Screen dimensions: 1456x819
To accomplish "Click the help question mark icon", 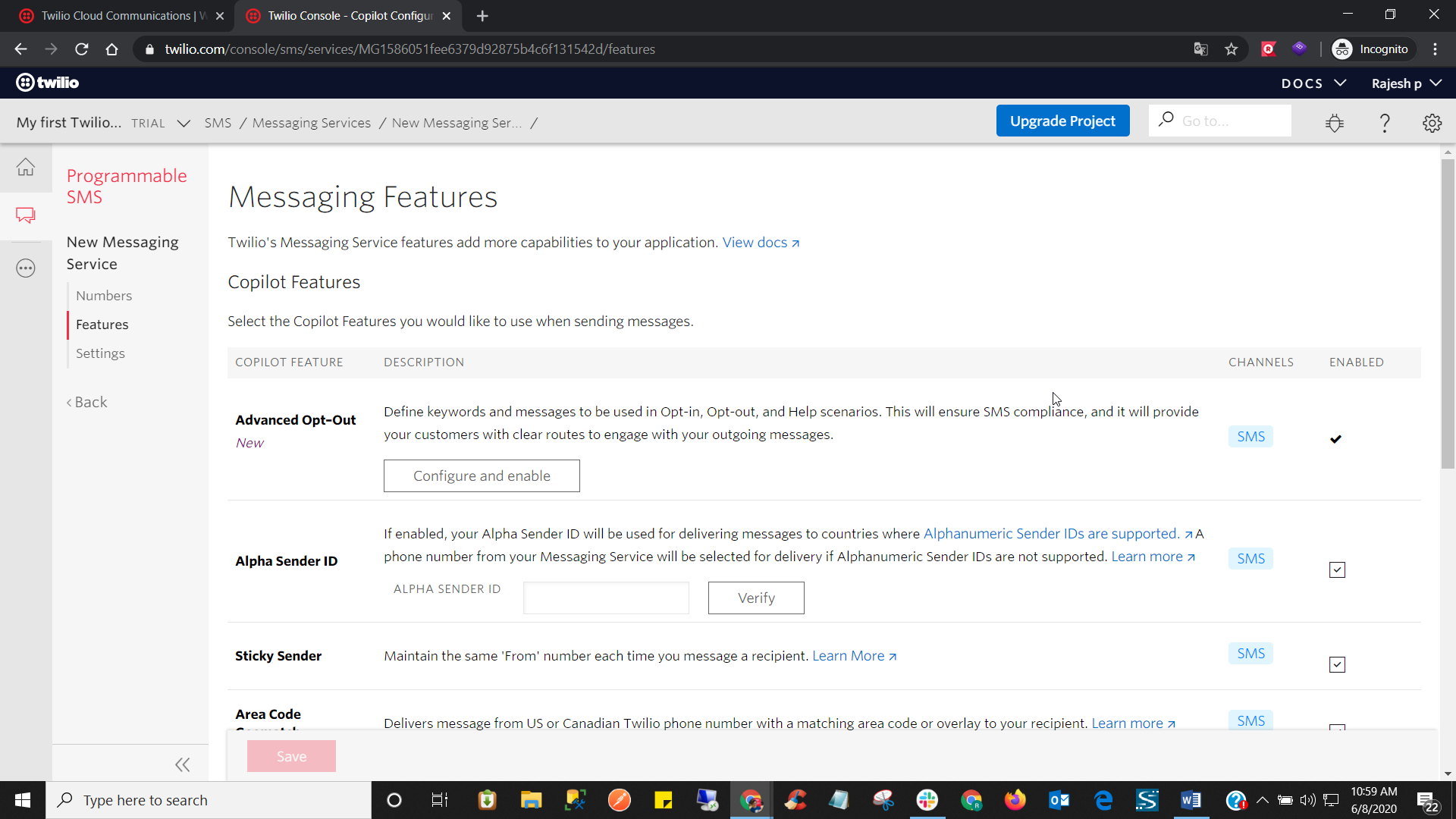I will click(1384, 123).
